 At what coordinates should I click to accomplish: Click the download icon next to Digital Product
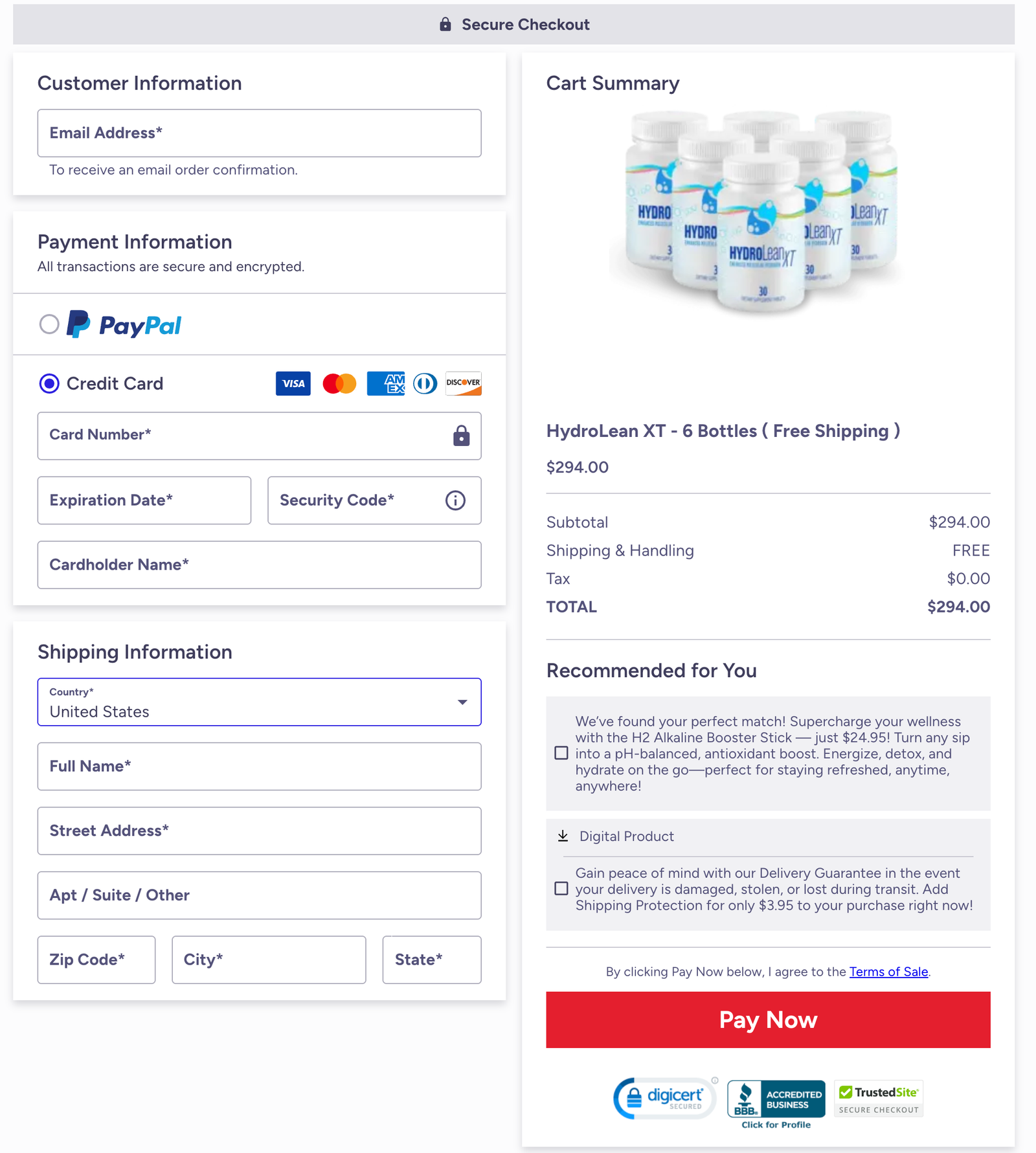(x=562, y=836)
